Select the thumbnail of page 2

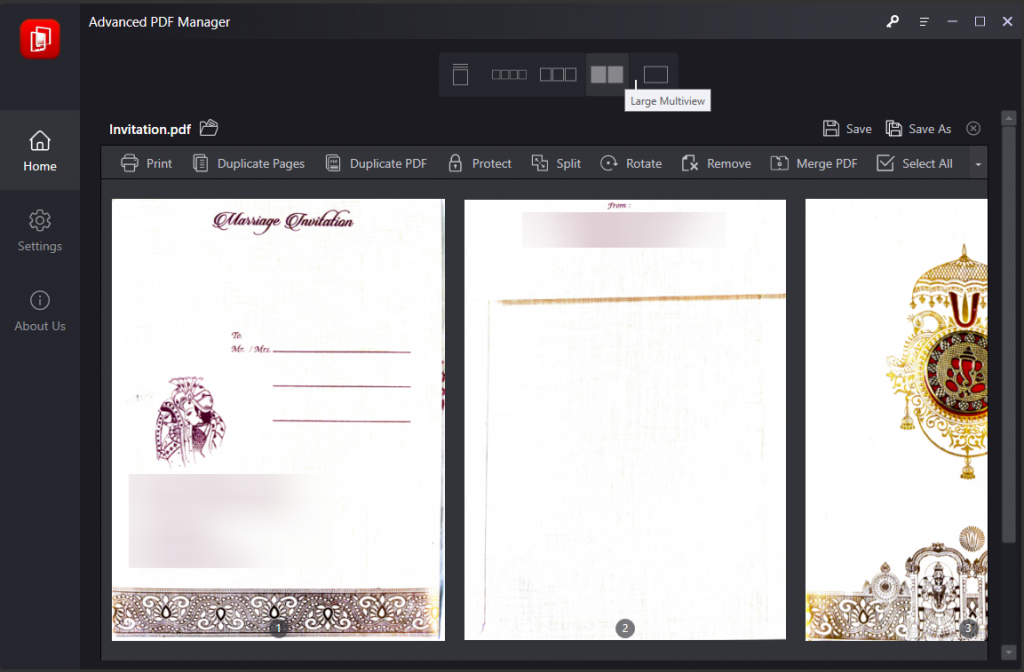624,418
